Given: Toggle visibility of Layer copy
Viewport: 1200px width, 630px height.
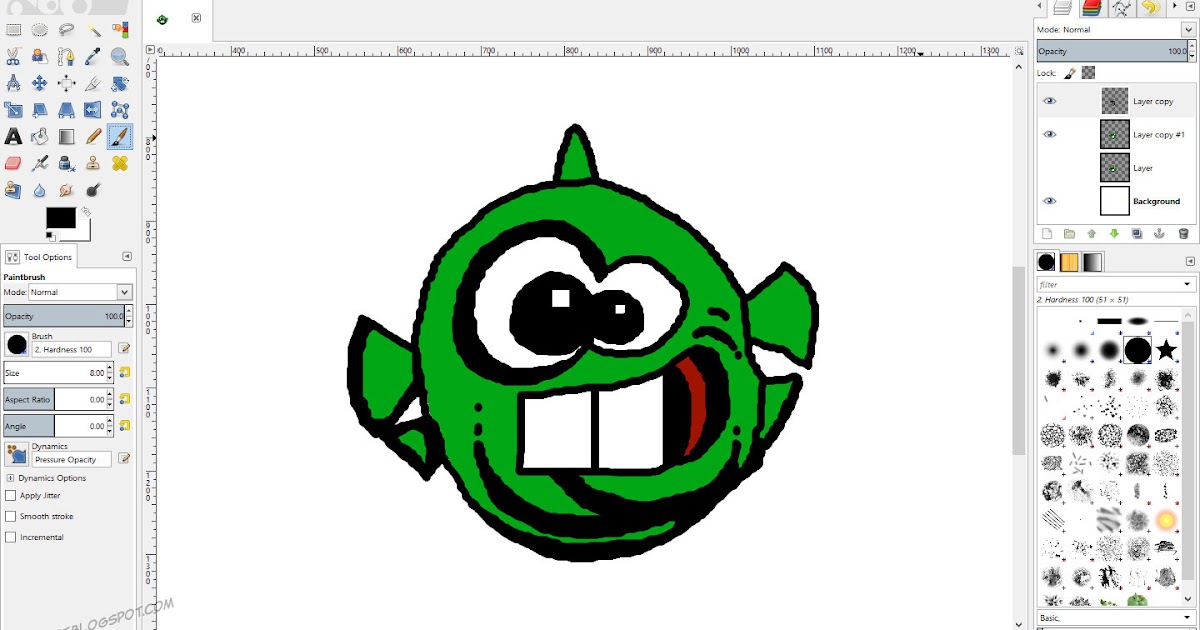Looking at the screenshot, I should point(1049,100).
